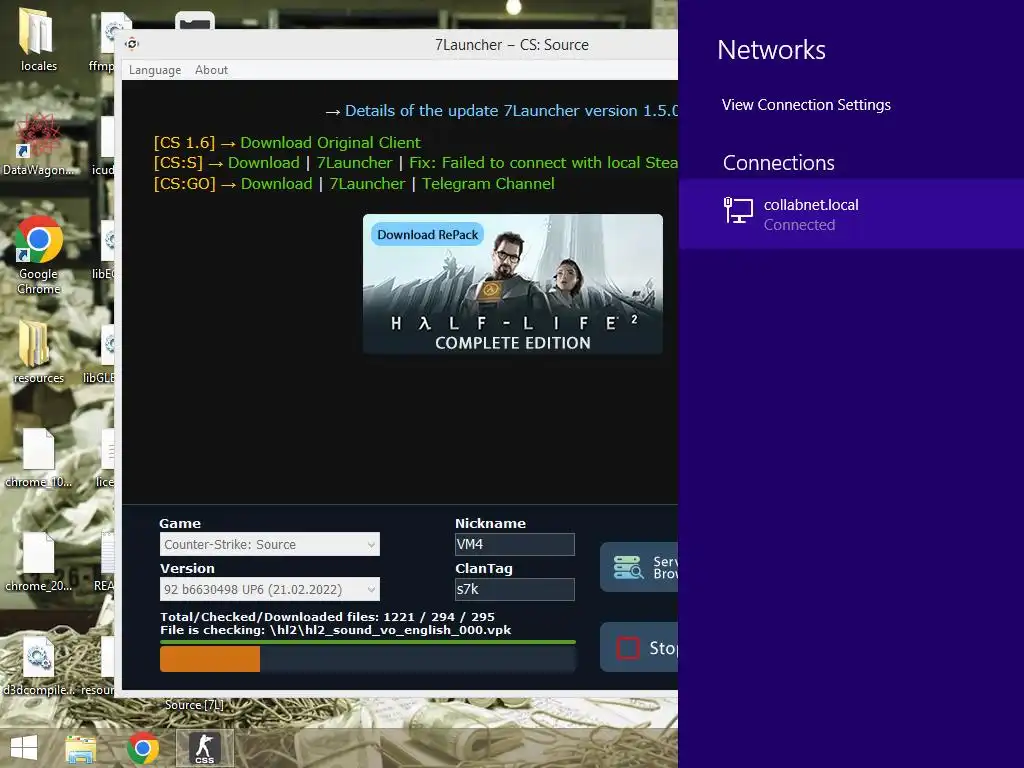The height and width of the screenshot is (768, 1024).
Task: Click the orange download progress bar
Action: (x=210, y=658)
